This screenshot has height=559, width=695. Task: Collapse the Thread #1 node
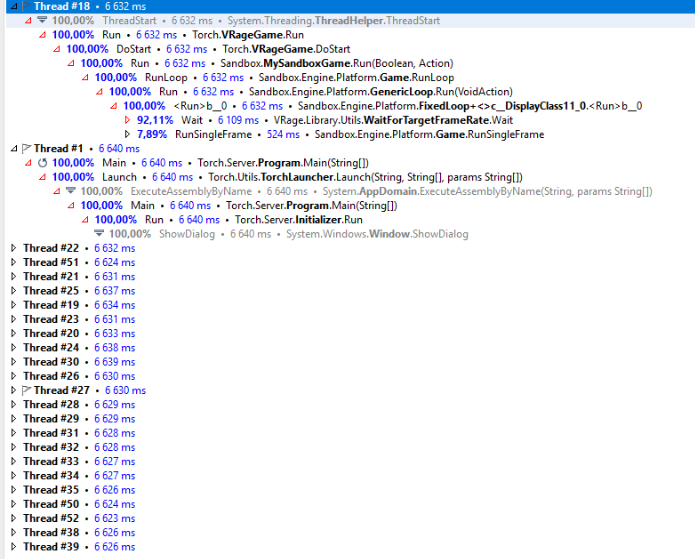[12, 148]
